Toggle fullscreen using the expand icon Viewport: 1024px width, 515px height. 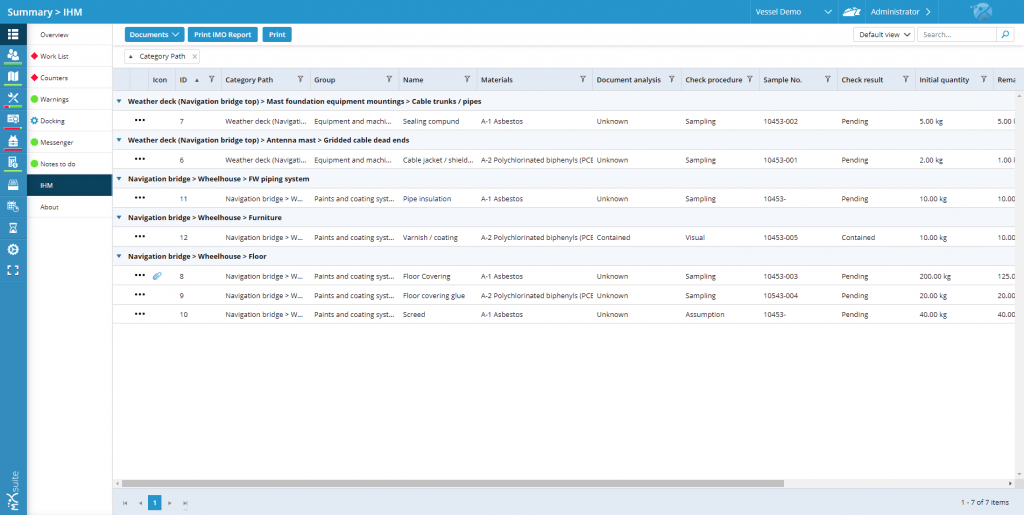point(13,270)
